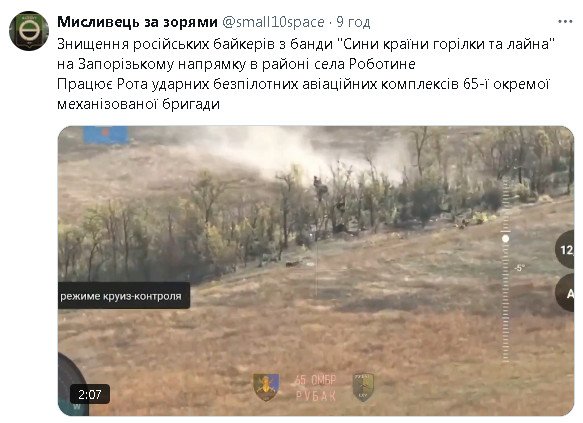Image resolution: width=583 pixels, height=423 pixels.
Task: Click the tweet line 'механізованої бригади'
Action: coord(138,104)
